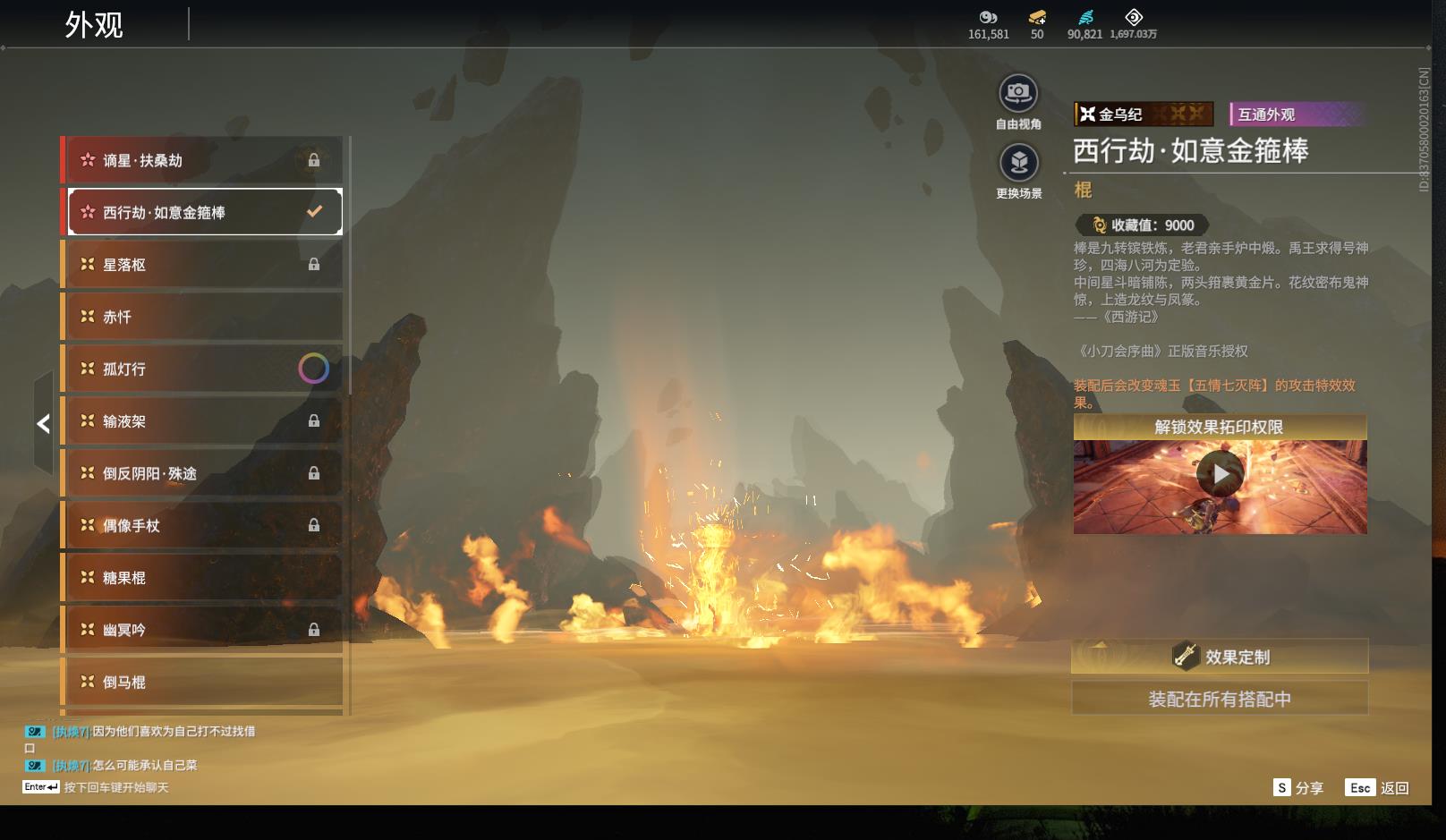Click the 解锁效果拓印权限 banner
1446x840 pixels.
coord(1220,427)
